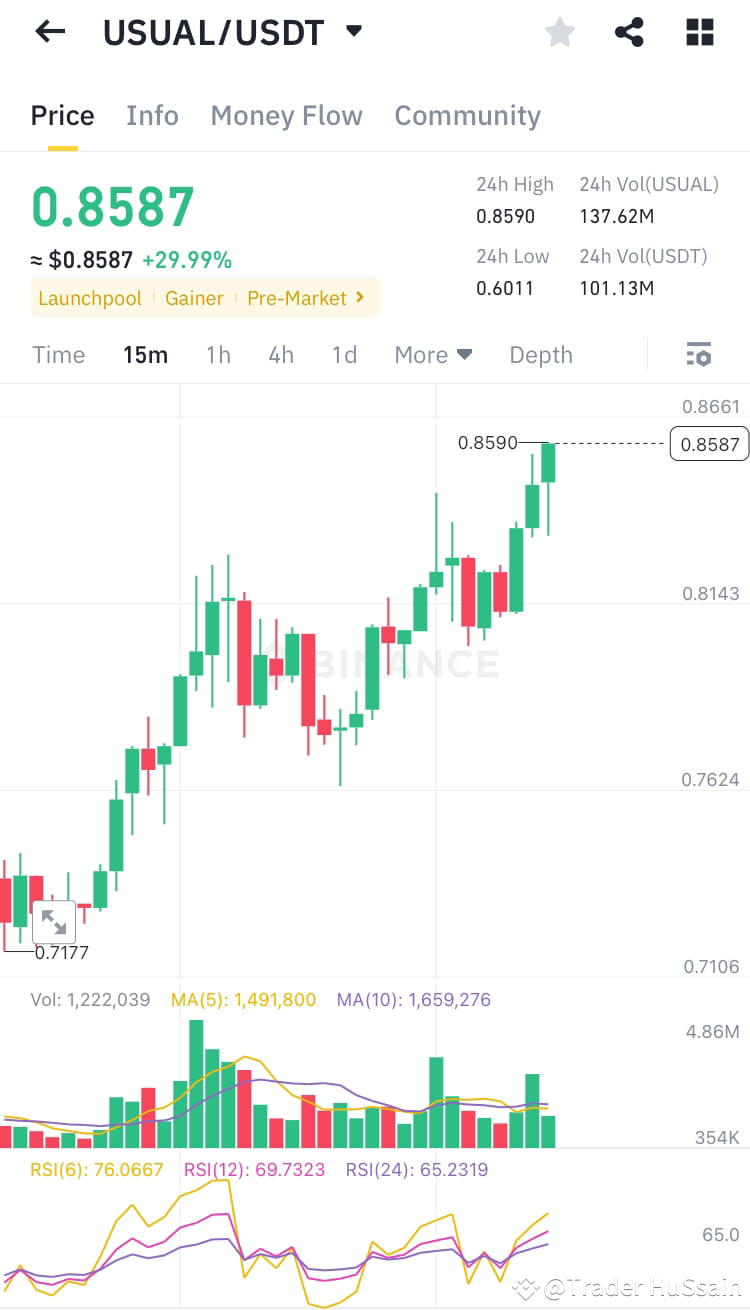Switch the chart to 1d interval
The image size is (750, 1310).
[x=344, y=354]
